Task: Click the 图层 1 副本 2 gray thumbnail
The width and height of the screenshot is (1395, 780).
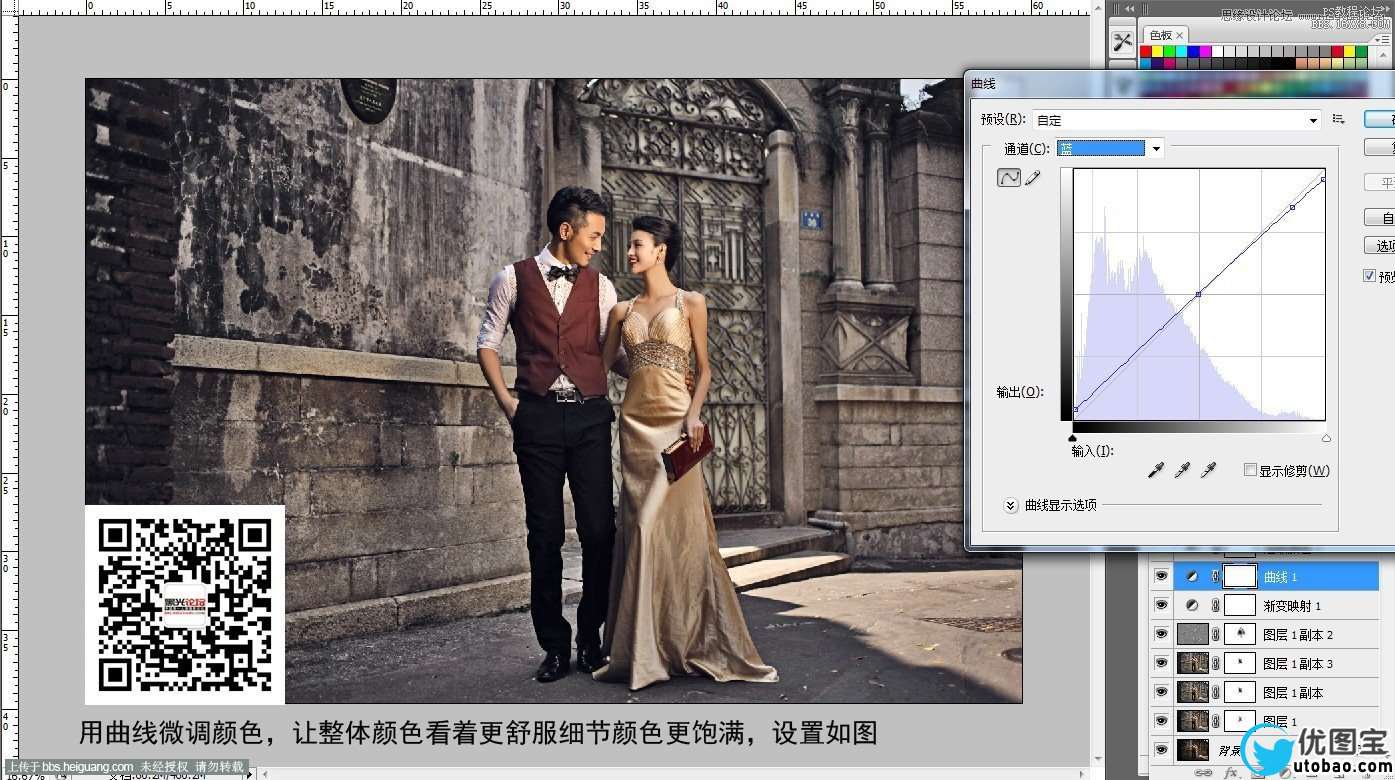Action: pos(1192,635)
